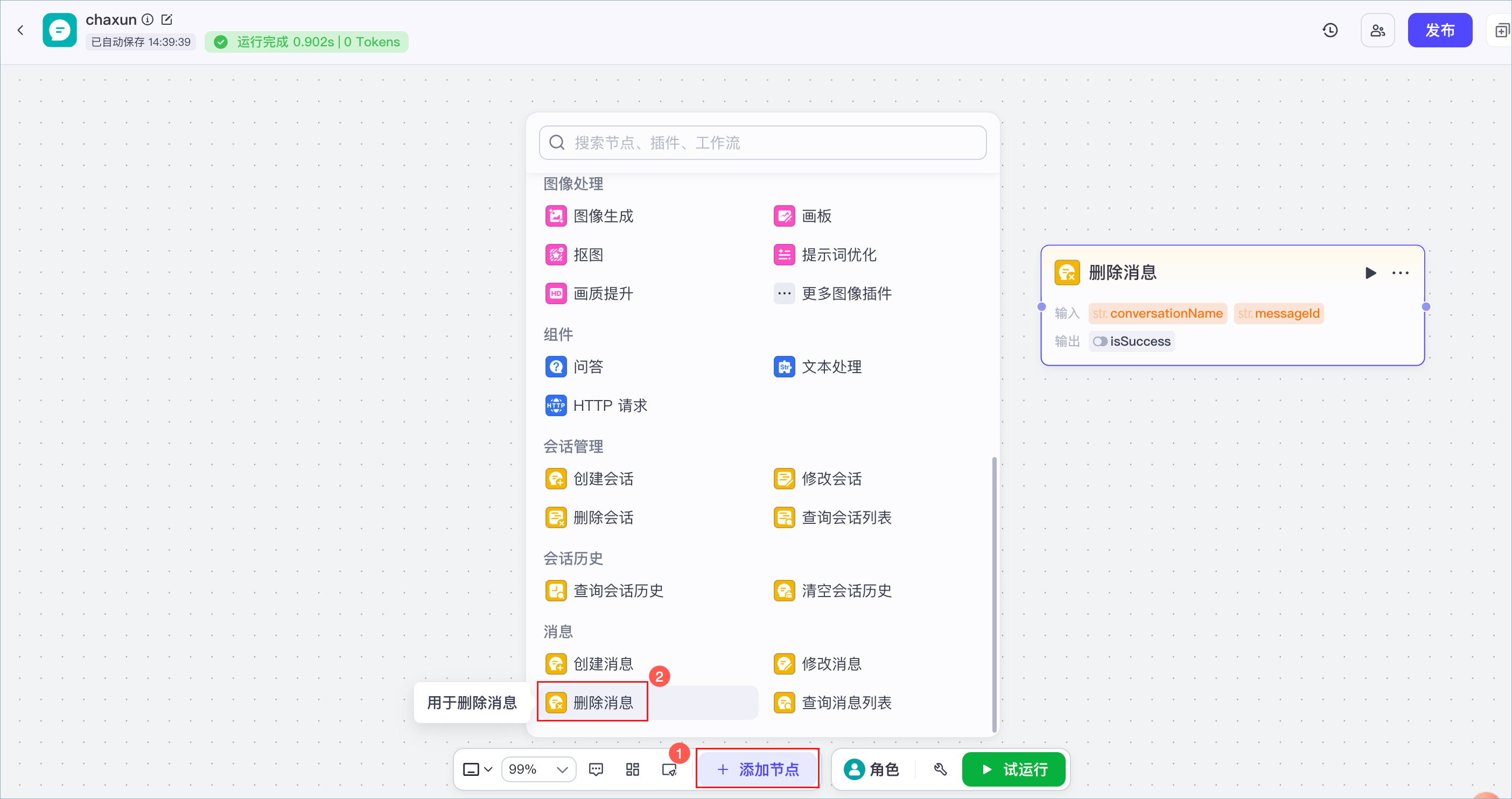Open the debug wrench icon

[x=940, y=769]
